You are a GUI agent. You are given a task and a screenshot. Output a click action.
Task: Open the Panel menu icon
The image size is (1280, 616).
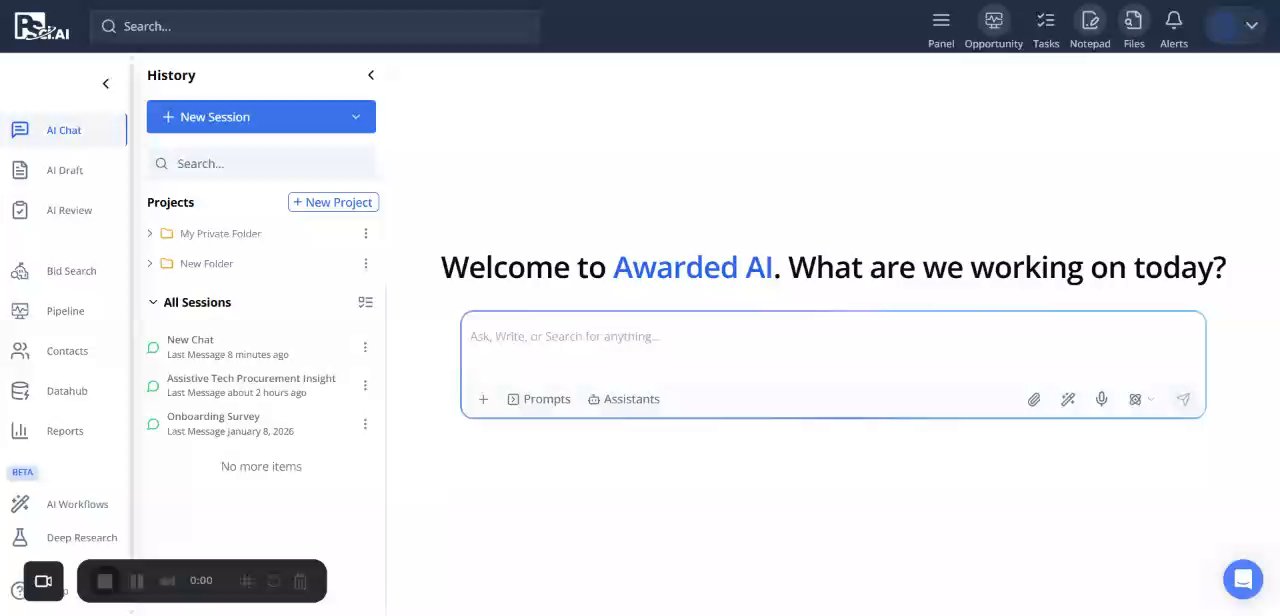point(941,20)
